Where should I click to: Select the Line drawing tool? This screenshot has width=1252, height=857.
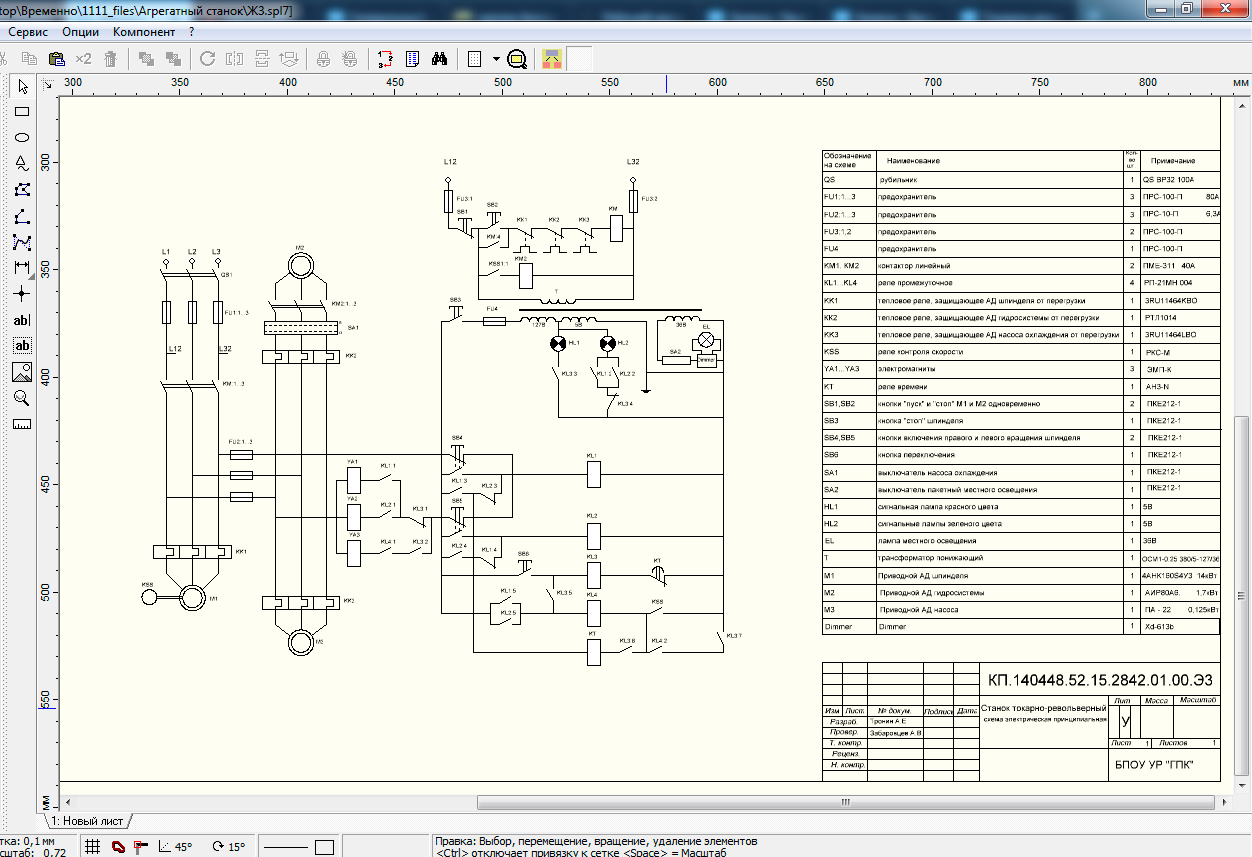(21, 216)
